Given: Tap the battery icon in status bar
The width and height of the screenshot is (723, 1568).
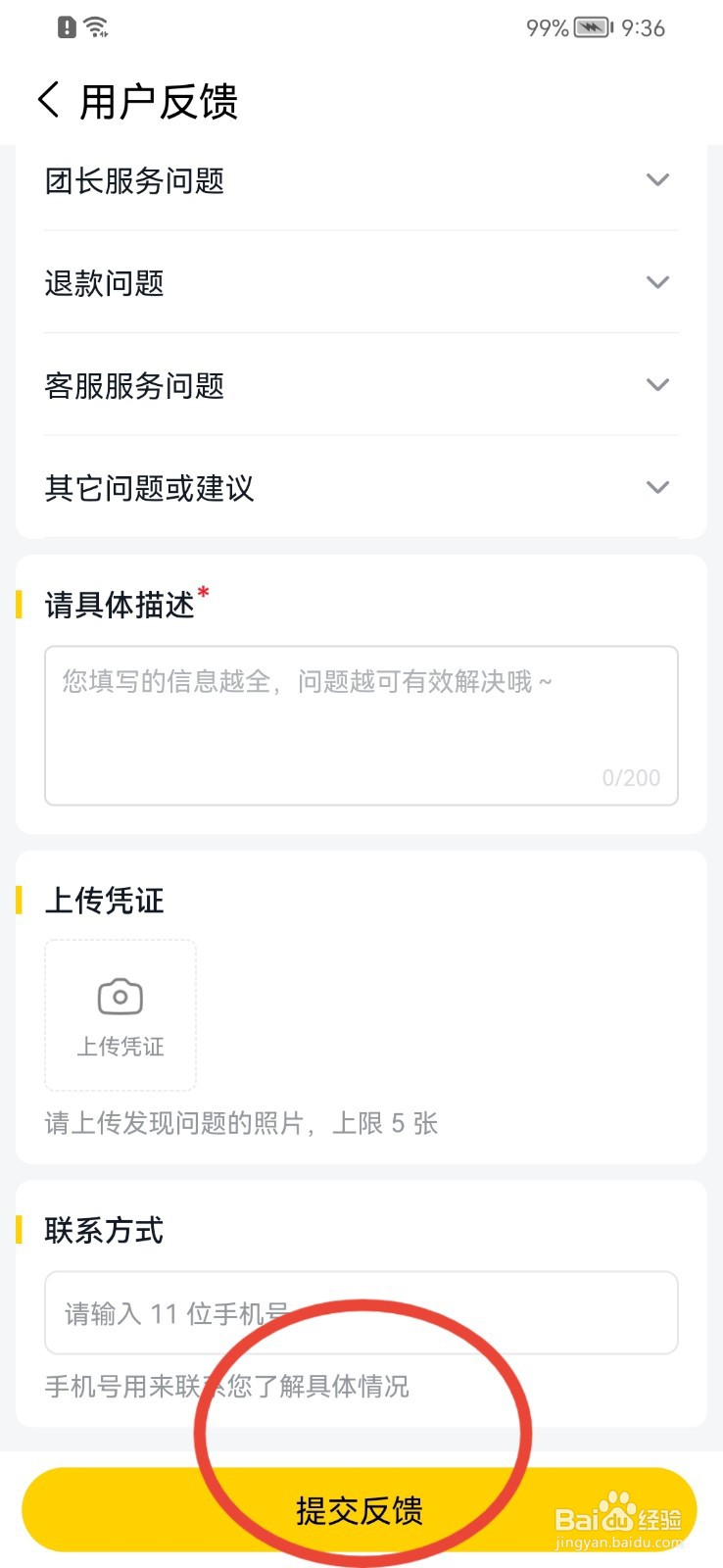Looking at the screenshot, I should coord(593,27).
